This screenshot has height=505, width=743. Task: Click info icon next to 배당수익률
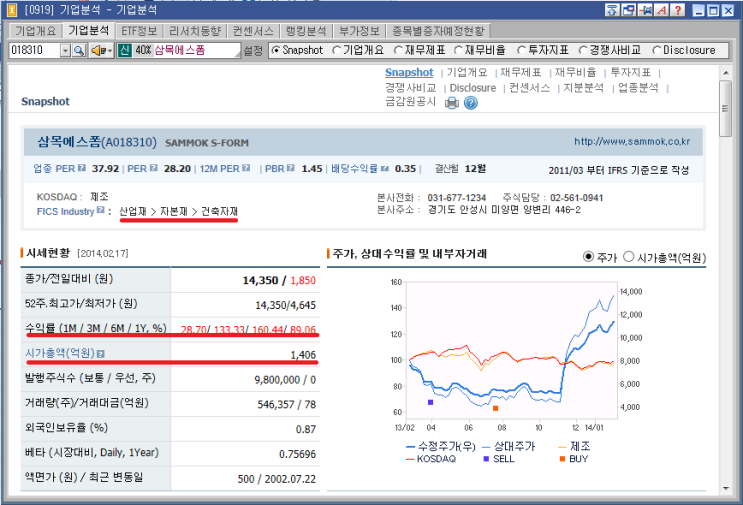384,168
